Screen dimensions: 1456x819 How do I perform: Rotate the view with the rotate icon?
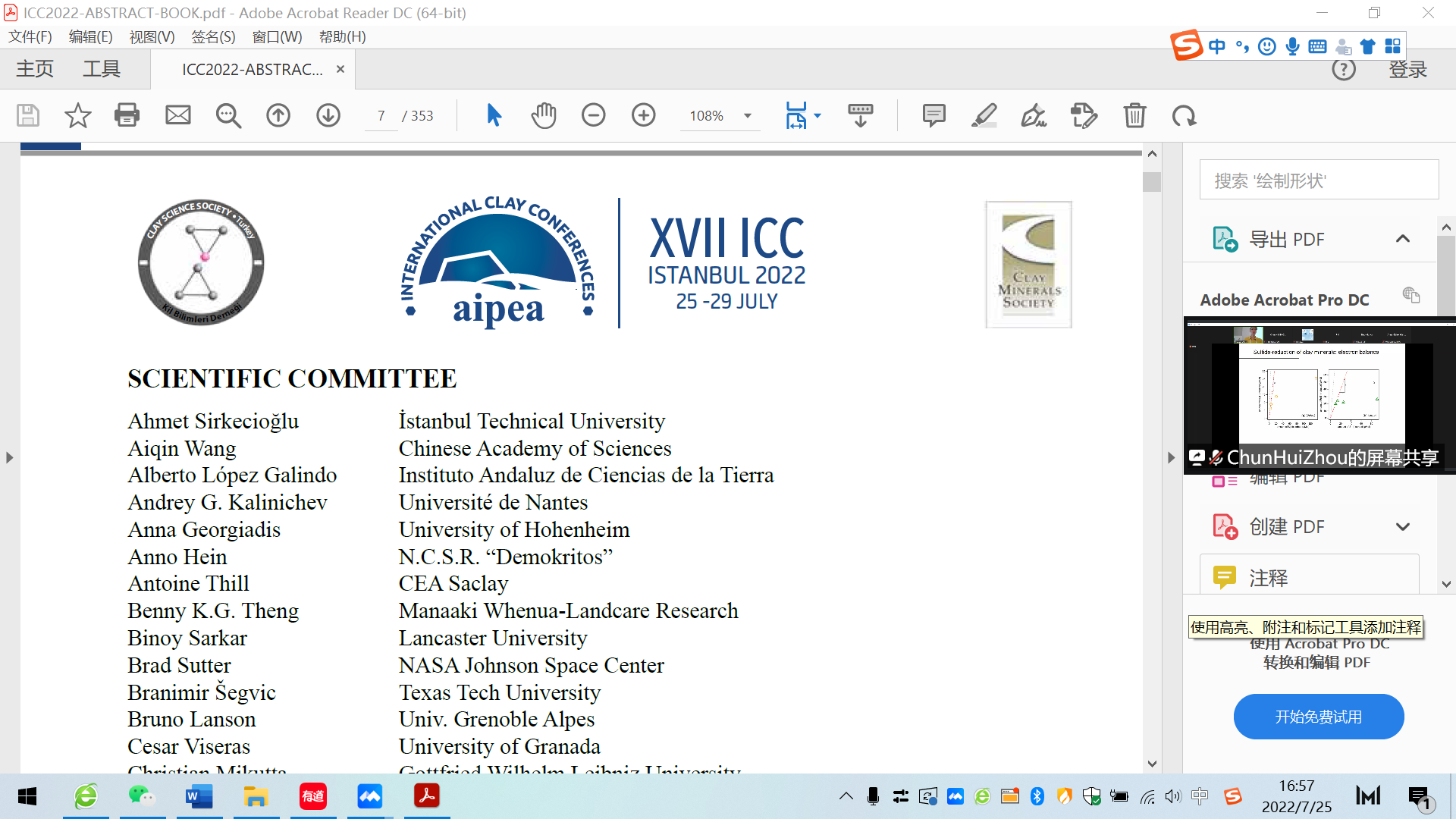1185,115
